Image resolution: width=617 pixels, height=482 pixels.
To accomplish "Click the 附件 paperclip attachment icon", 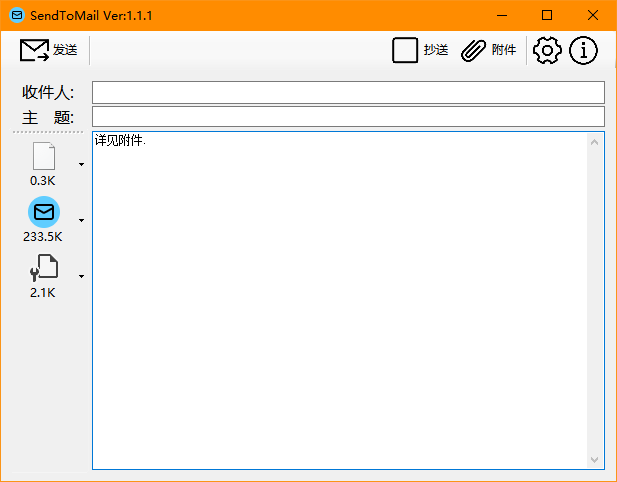I will [x=473, y=50].
